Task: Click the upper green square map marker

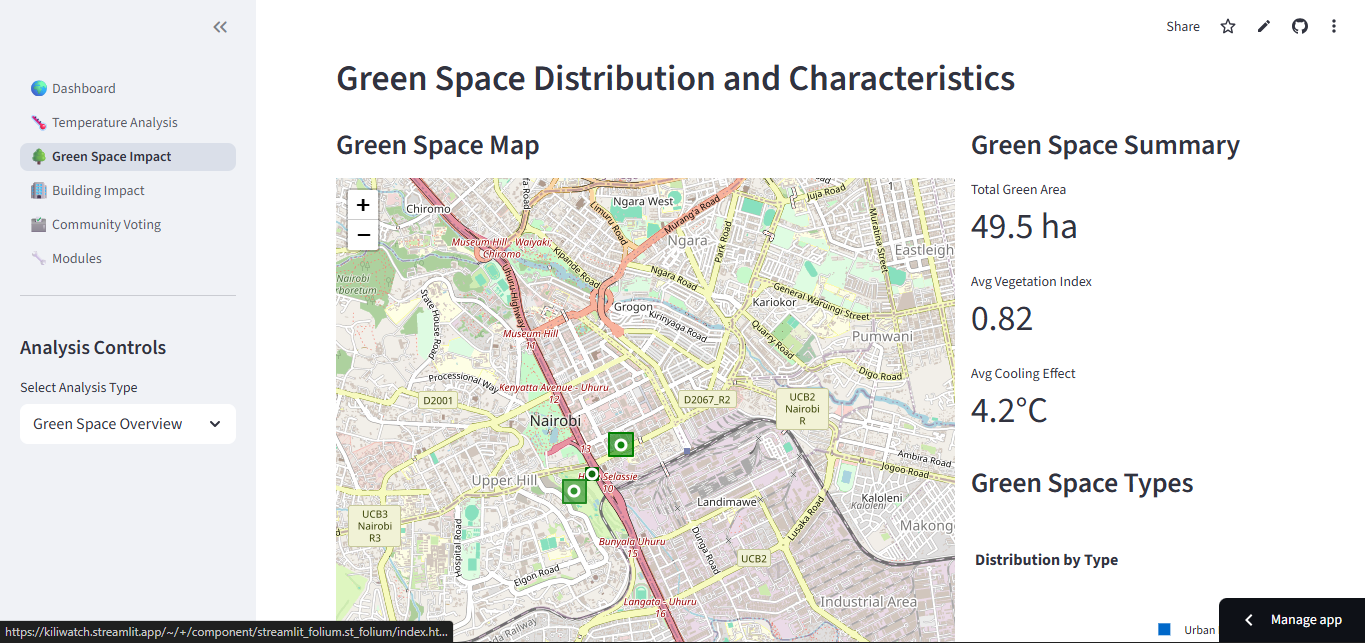Action: tap(621, 444)
